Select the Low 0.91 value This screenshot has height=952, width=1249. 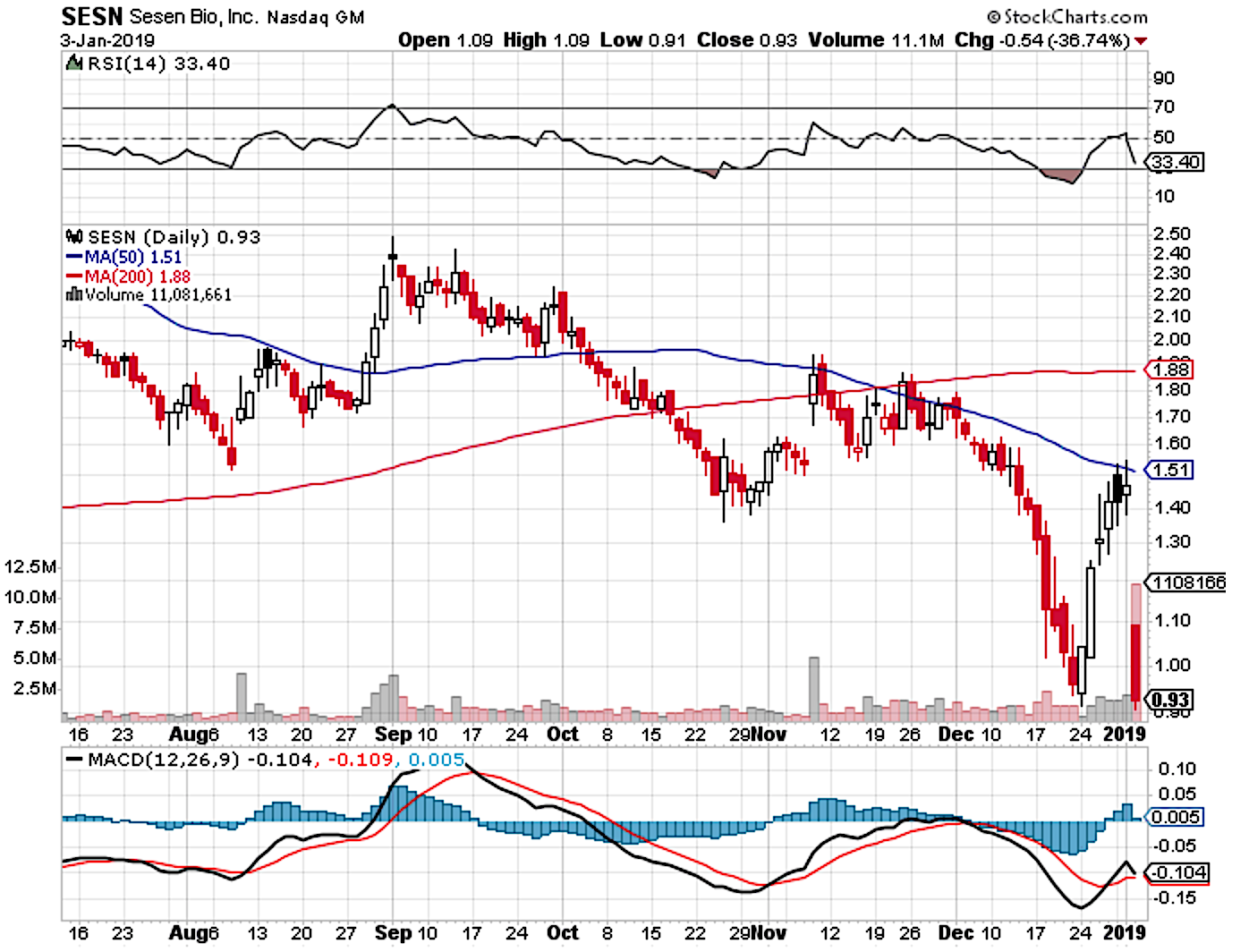[642, 40]
